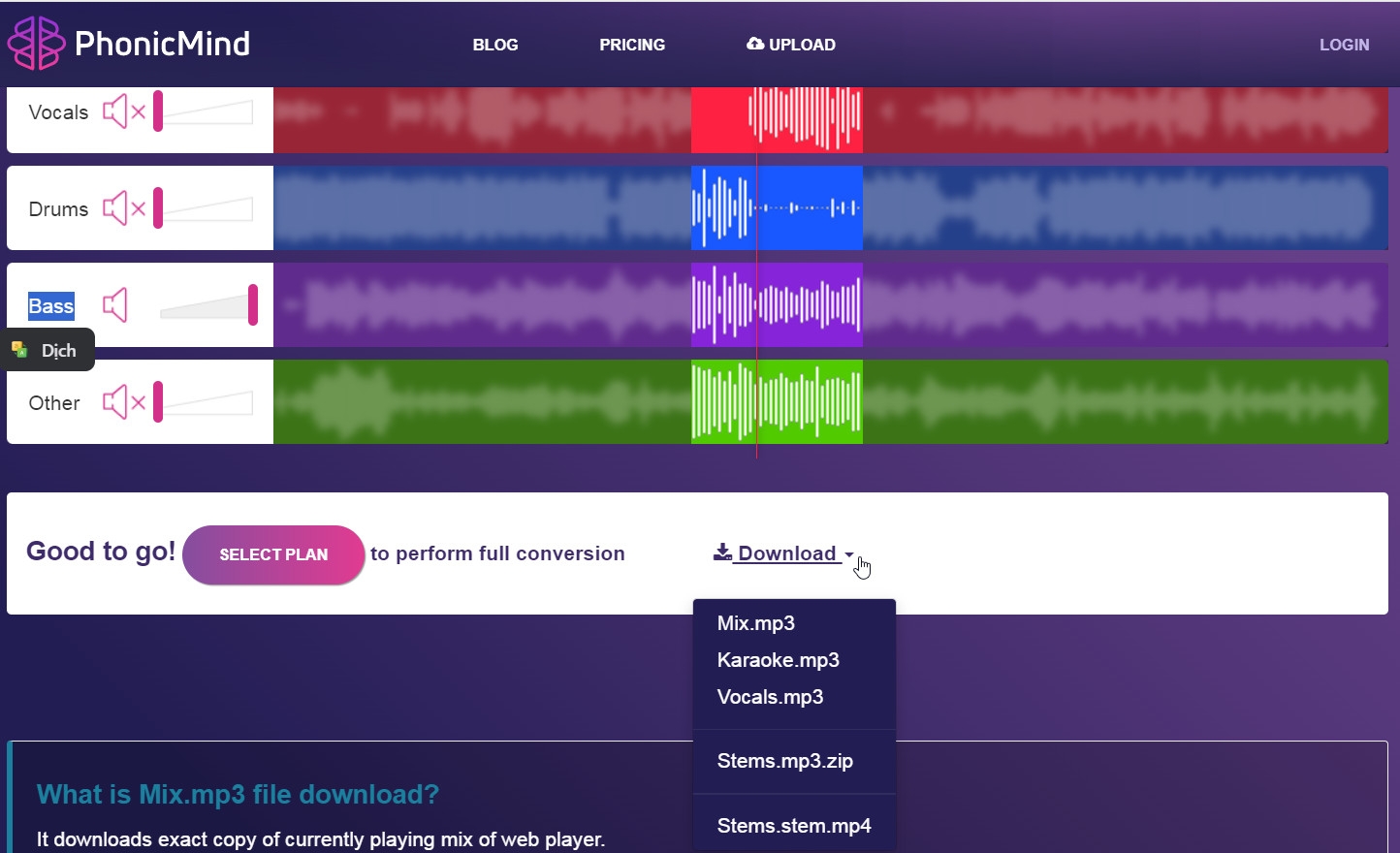The width and height of the screenshot is (1400, 853).
Task: Unmute the Vocals track speaker icon
Action: (124, 111)
